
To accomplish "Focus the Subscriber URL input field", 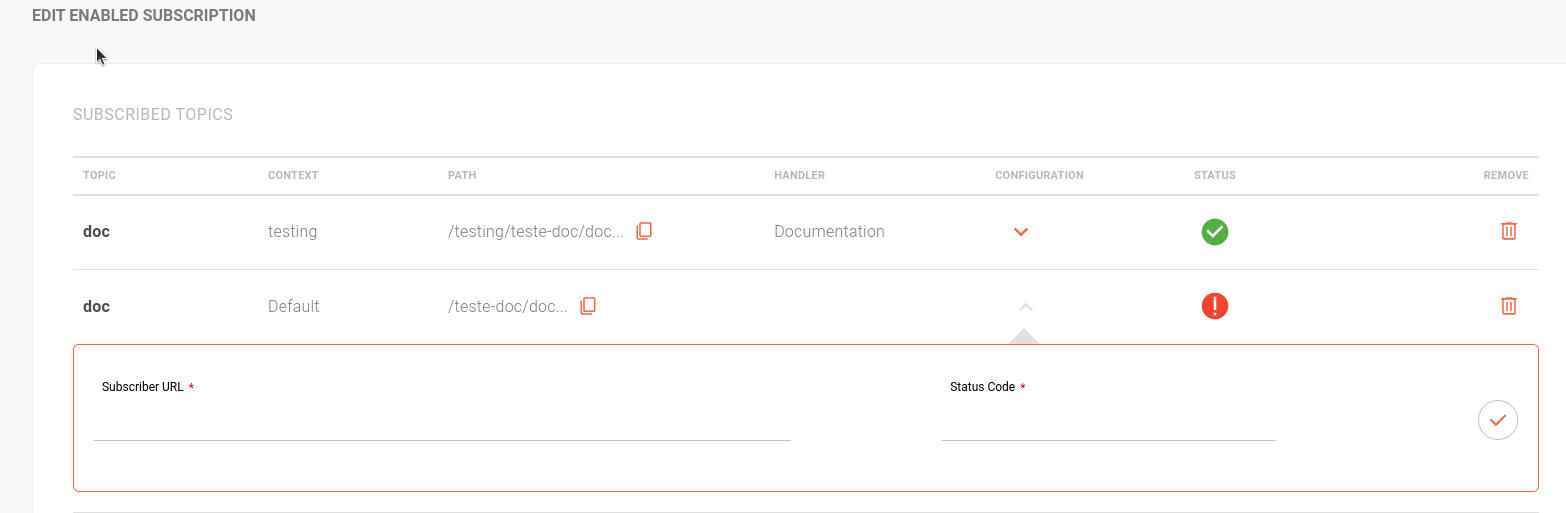I will (442, 422).
